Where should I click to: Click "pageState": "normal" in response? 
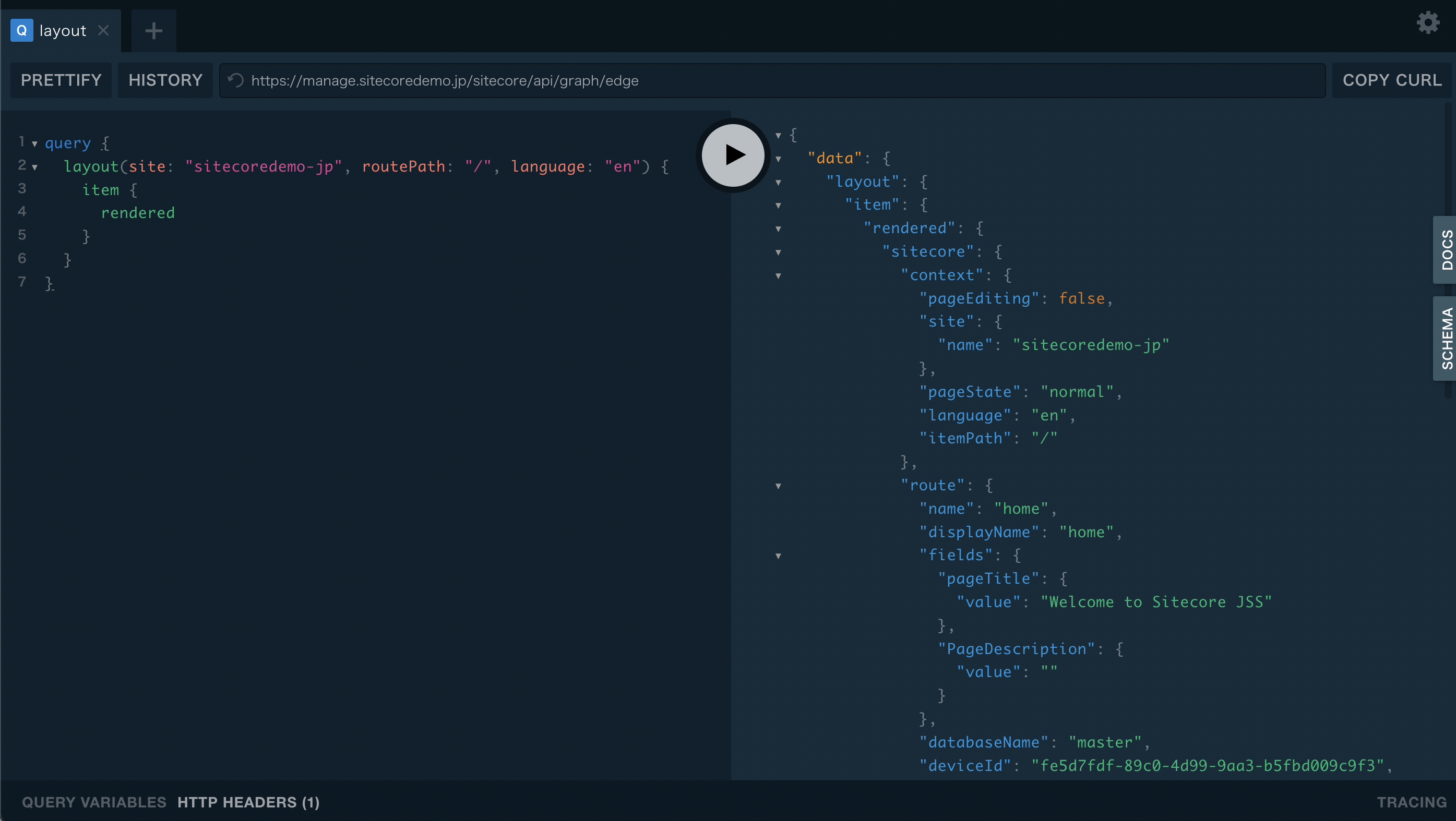click(x=1020, y=391)
